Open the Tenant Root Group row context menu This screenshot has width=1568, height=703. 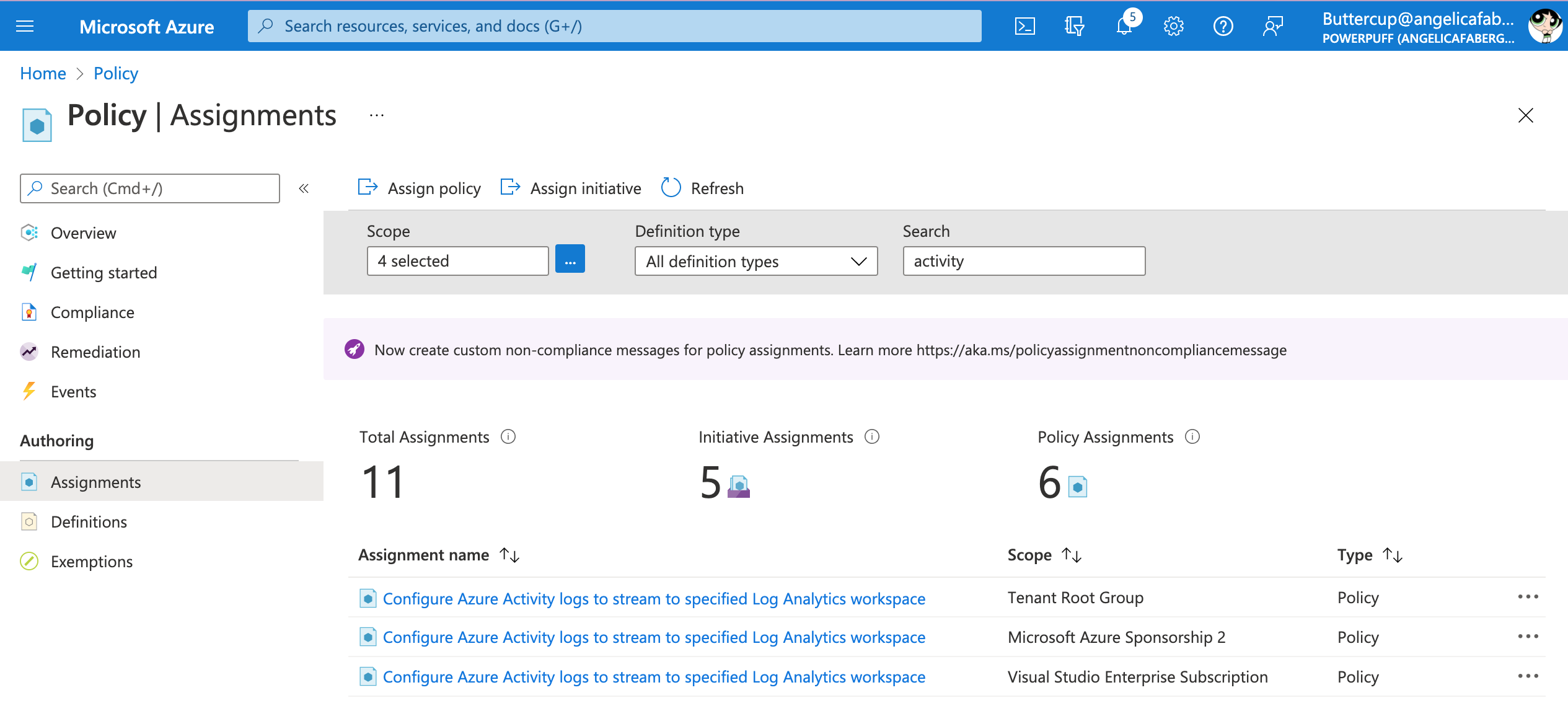coord(1528,597)
